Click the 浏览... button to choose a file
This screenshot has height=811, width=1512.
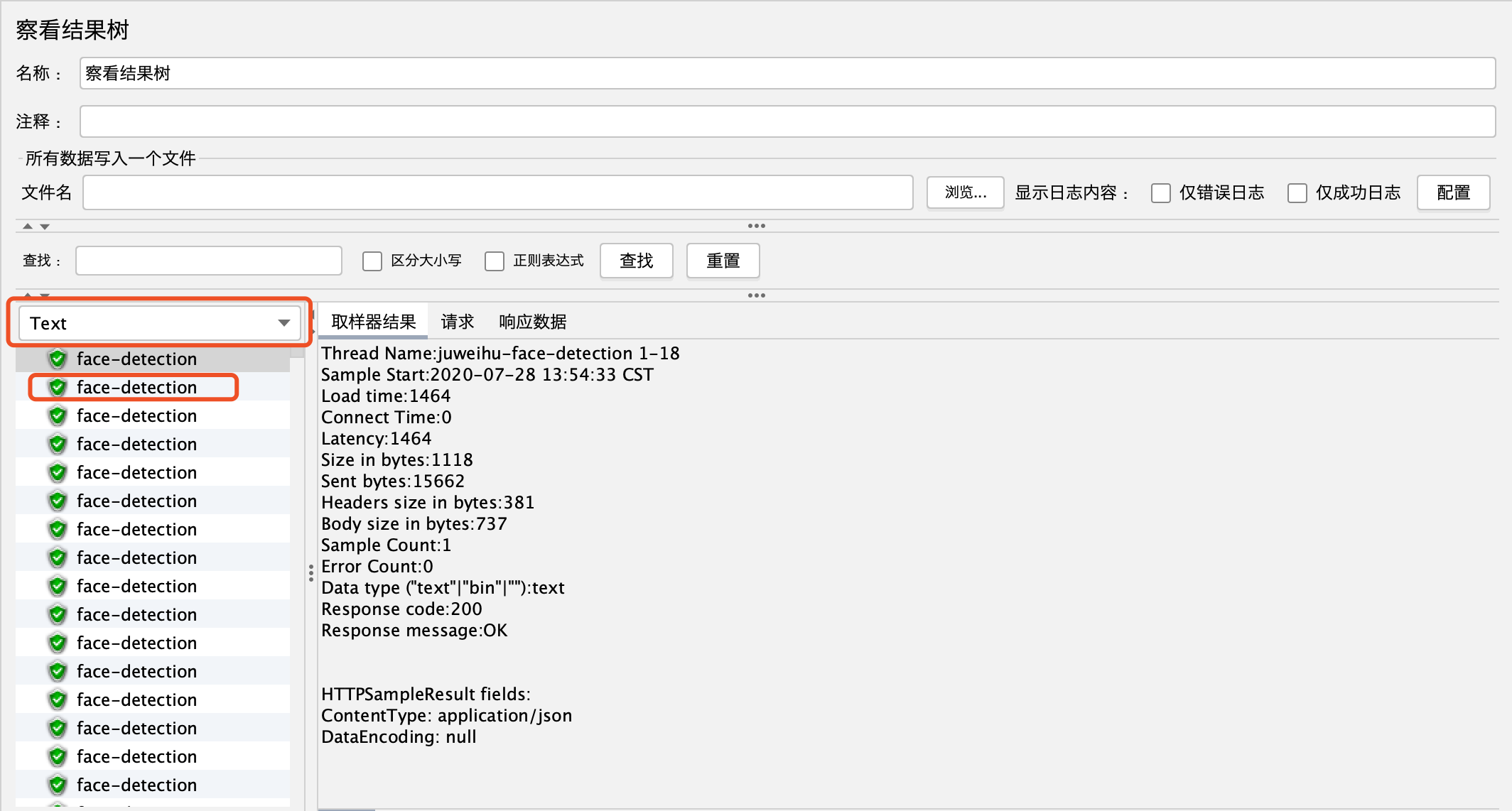coord(965,192)
